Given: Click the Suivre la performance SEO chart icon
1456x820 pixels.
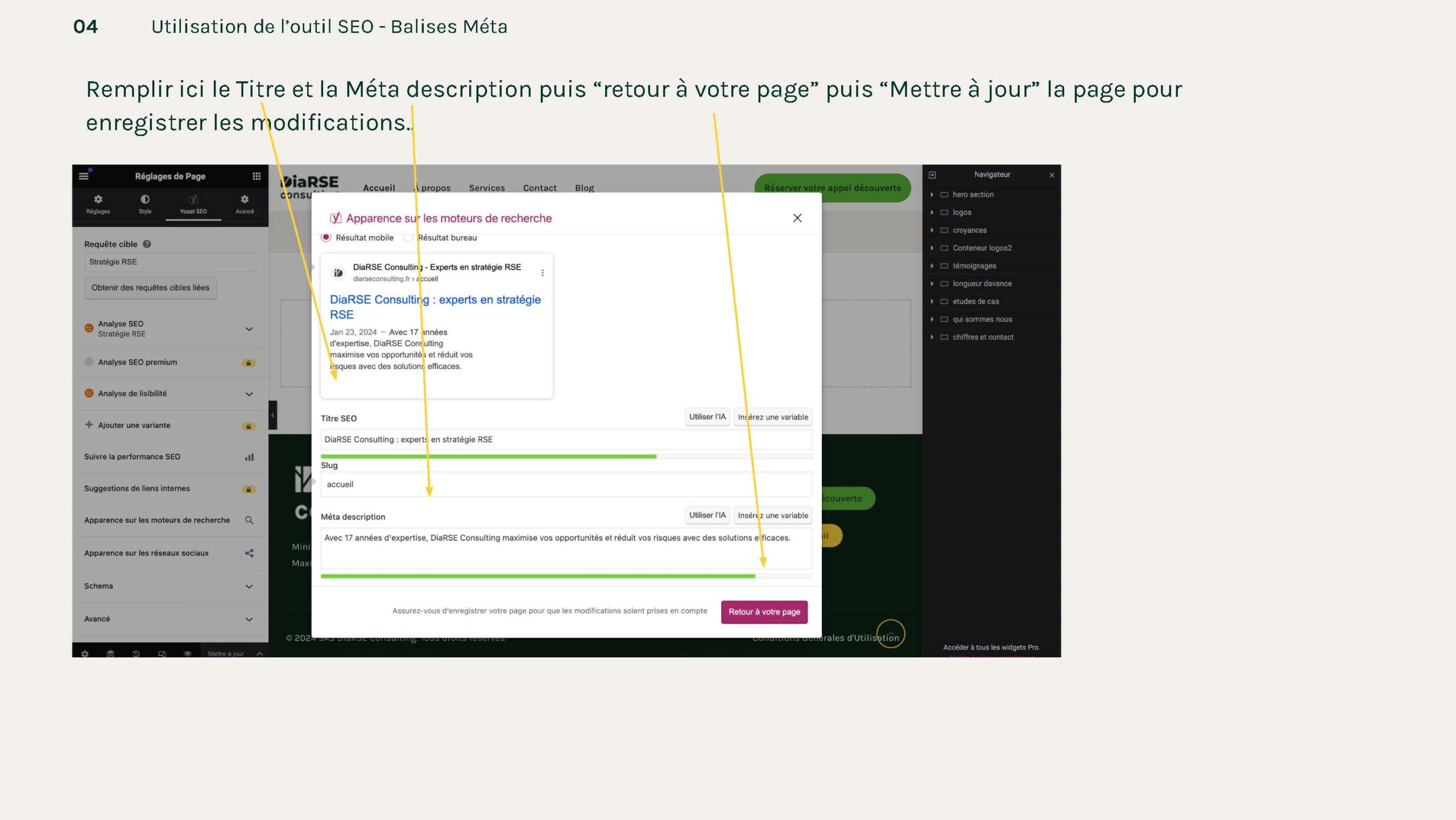Looking at the screenshot, I should [x=249, y=457].
